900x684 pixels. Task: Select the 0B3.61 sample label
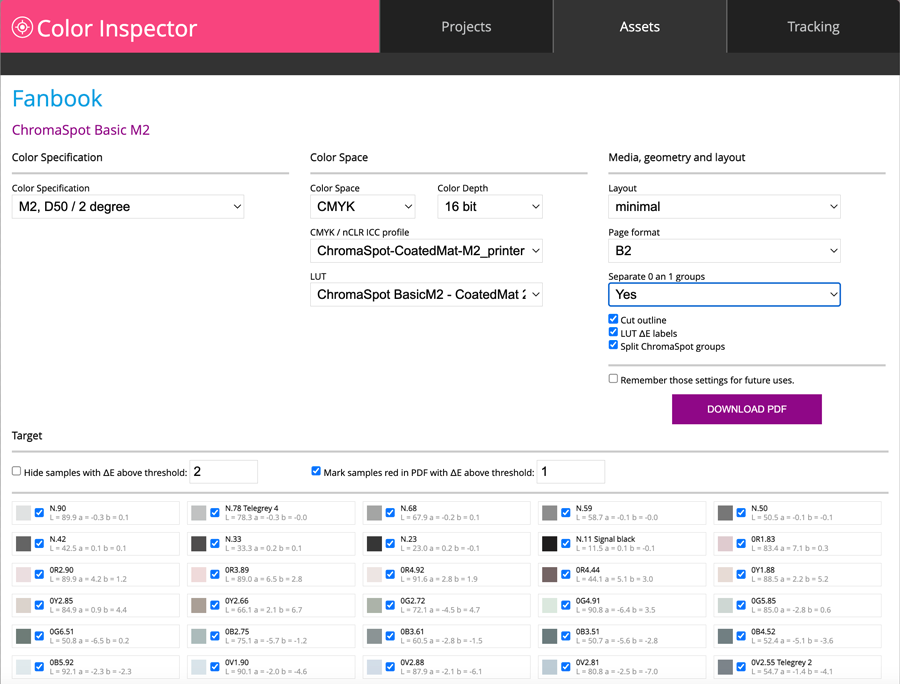tap(413, 632)
